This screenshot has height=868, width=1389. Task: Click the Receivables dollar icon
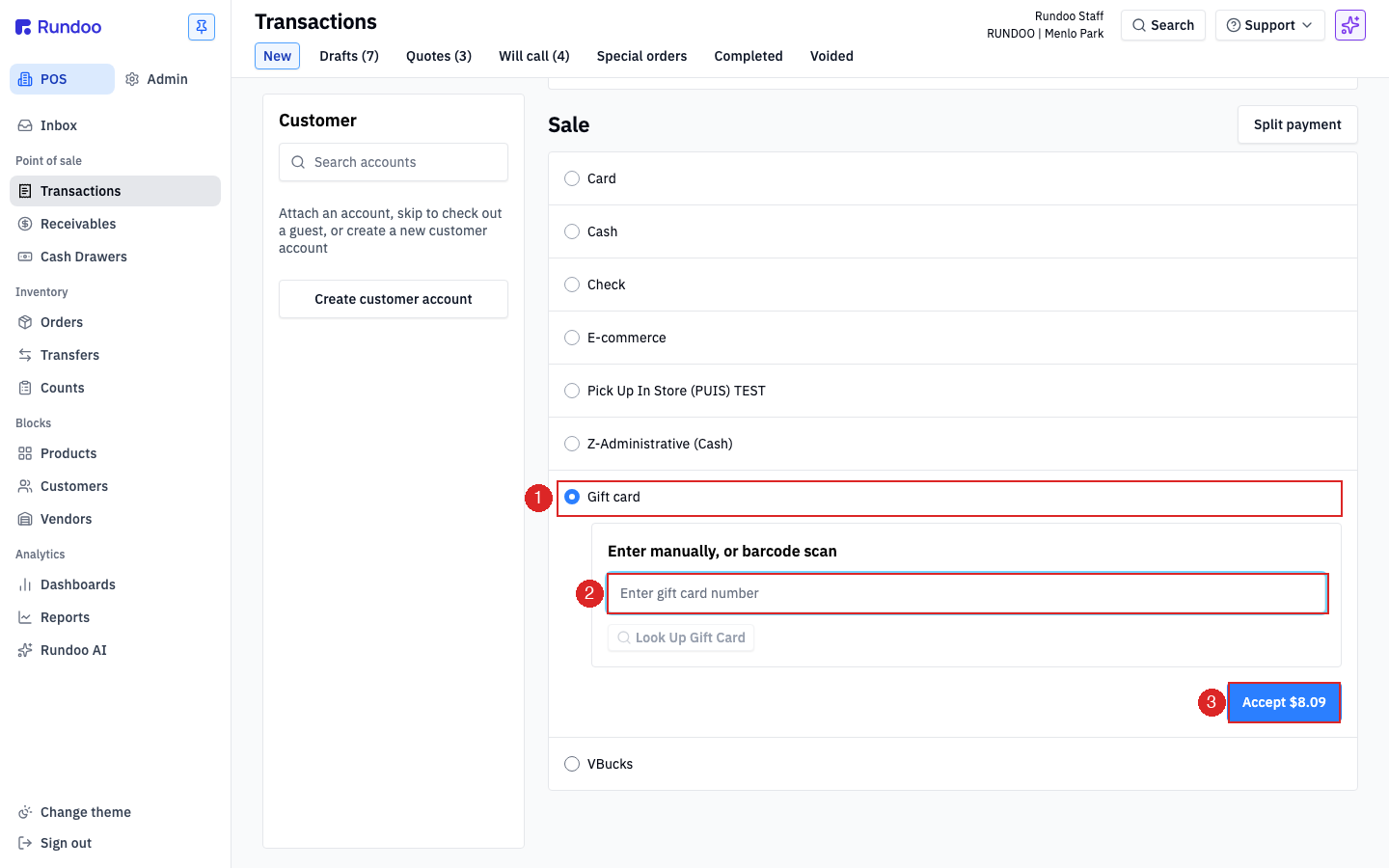25,224
